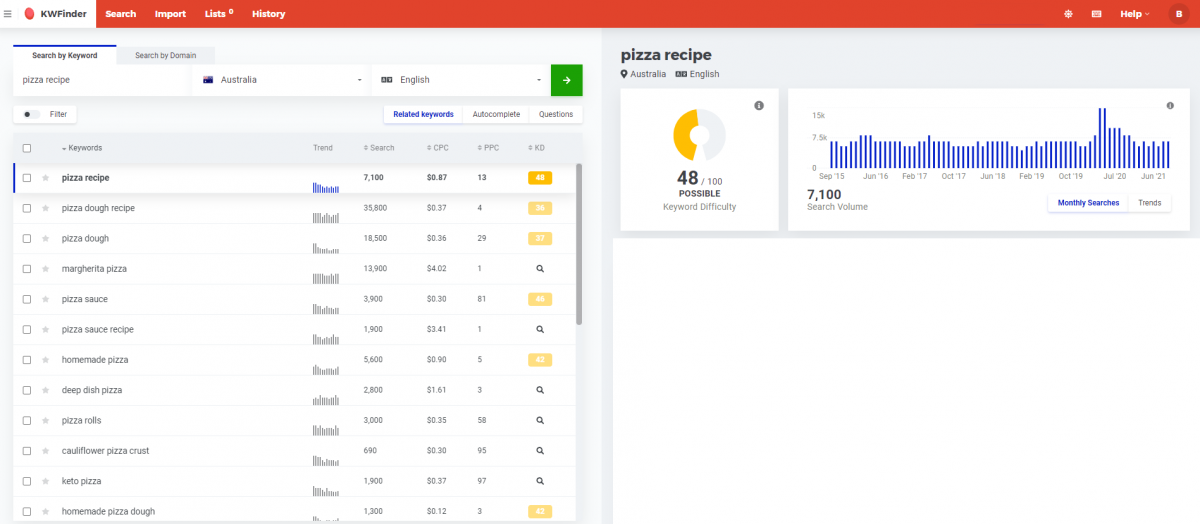Open the English language dropdown

[x=461, y=80]
